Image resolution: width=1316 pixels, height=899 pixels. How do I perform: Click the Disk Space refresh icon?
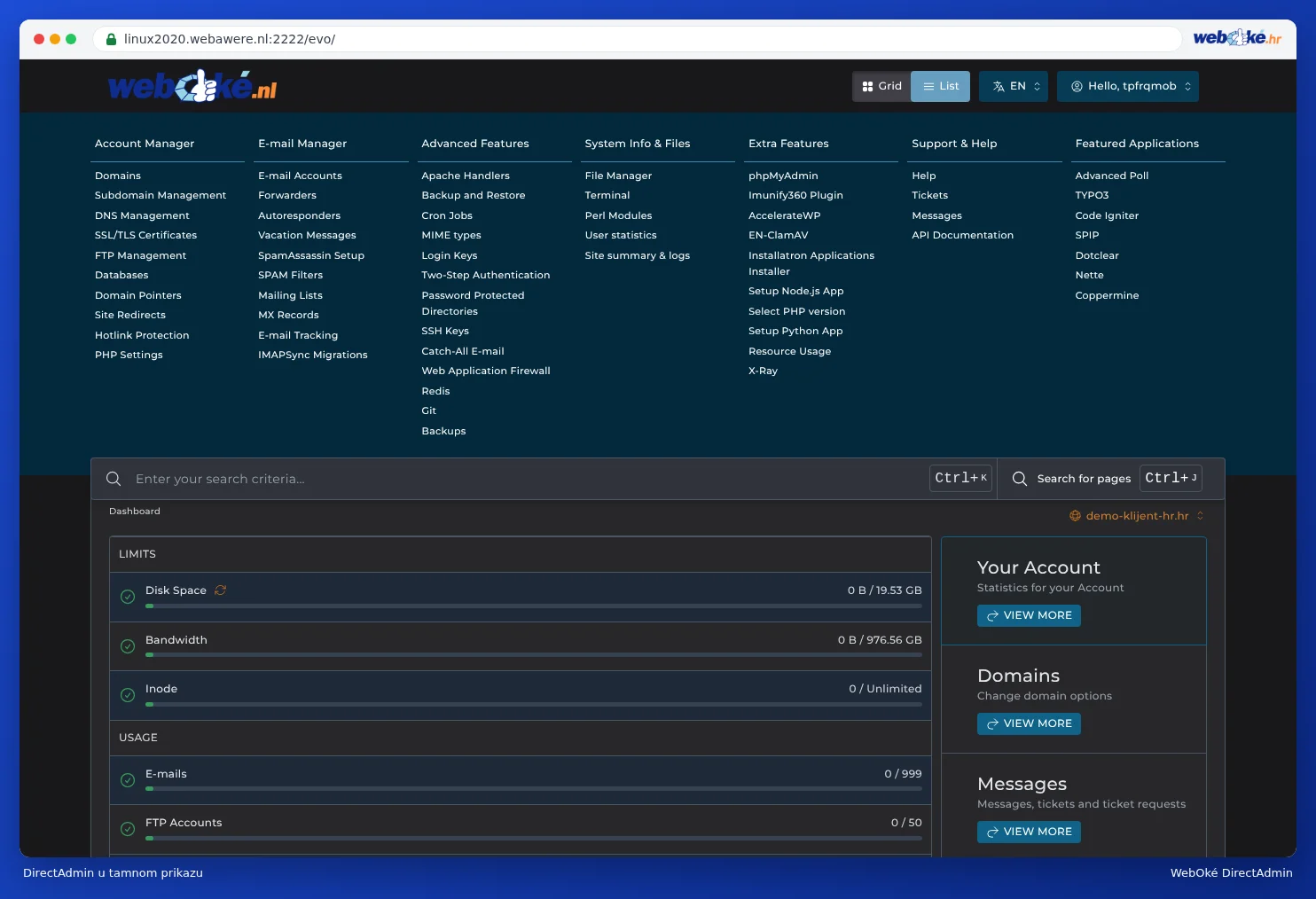coord(220,590)
